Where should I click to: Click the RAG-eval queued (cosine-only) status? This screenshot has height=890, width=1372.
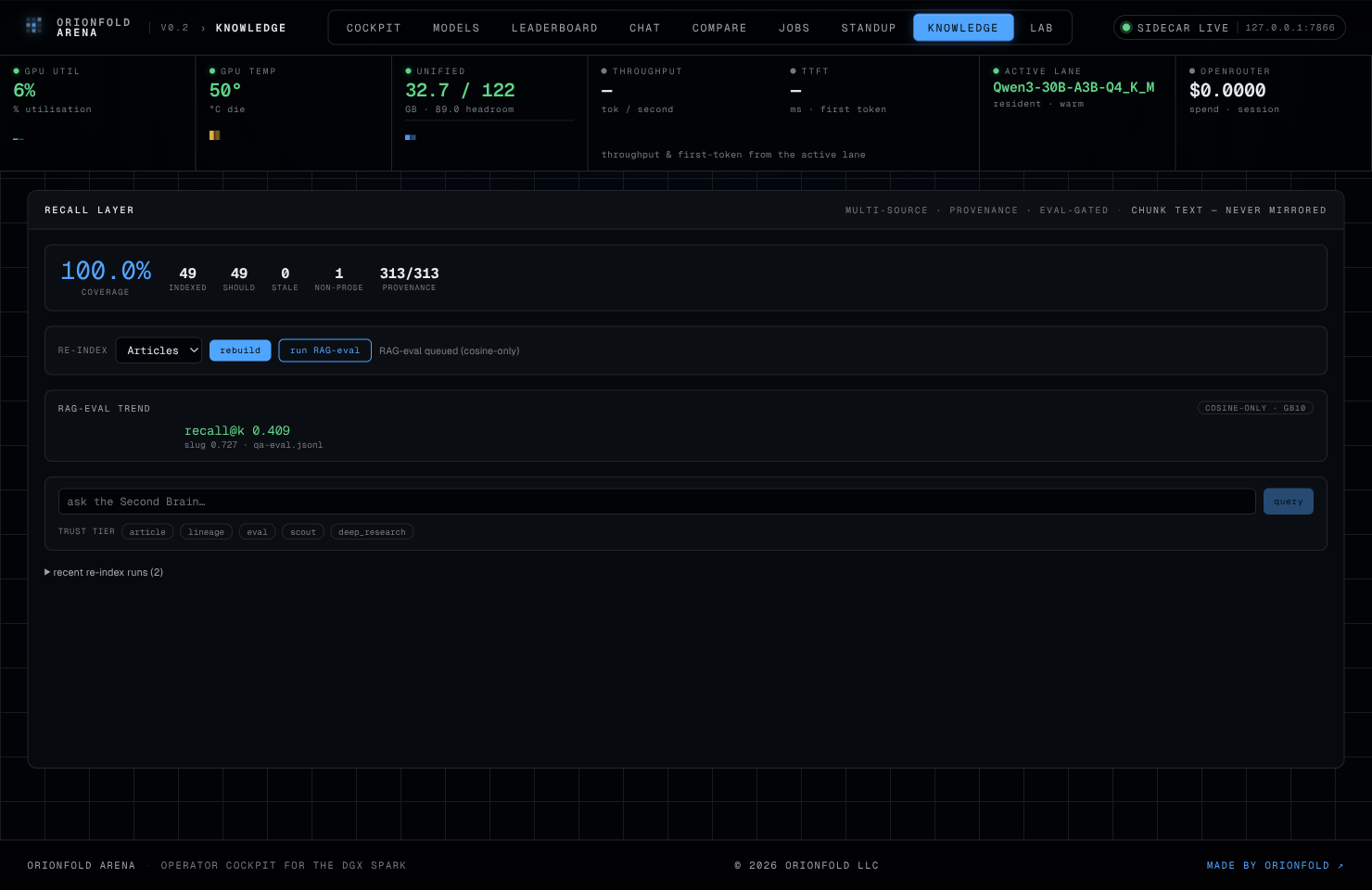pyautogui.click(x=450, y=350)
